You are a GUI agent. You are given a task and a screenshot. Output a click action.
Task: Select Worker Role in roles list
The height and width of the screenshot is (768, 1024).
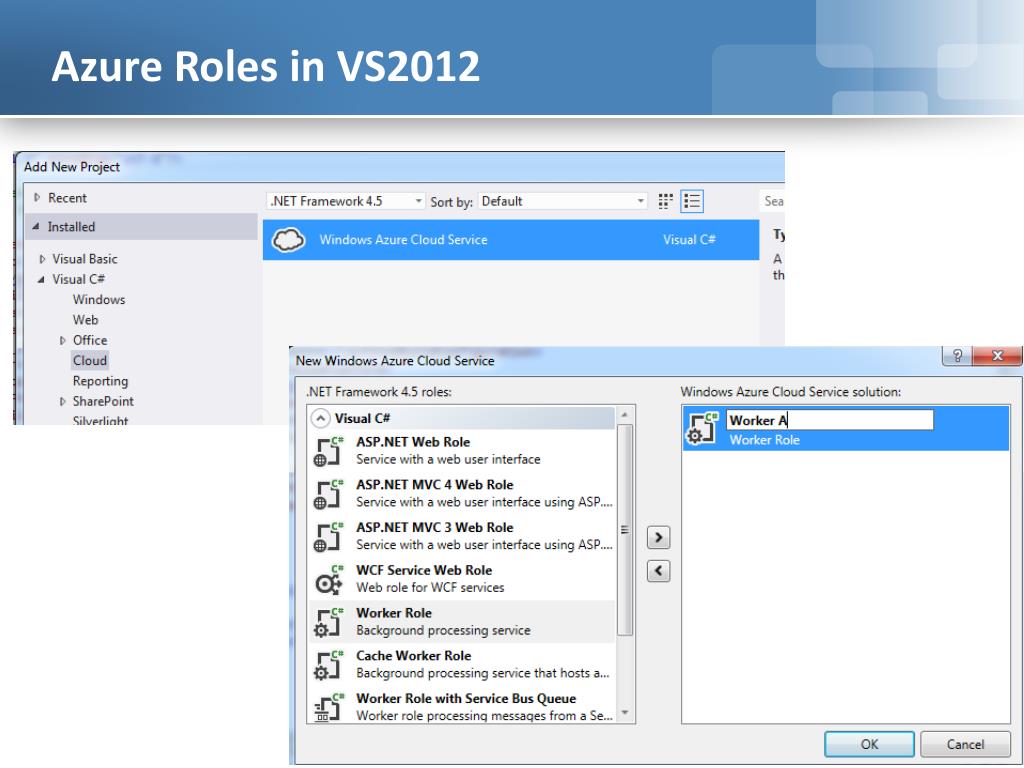tap(462, 622)
